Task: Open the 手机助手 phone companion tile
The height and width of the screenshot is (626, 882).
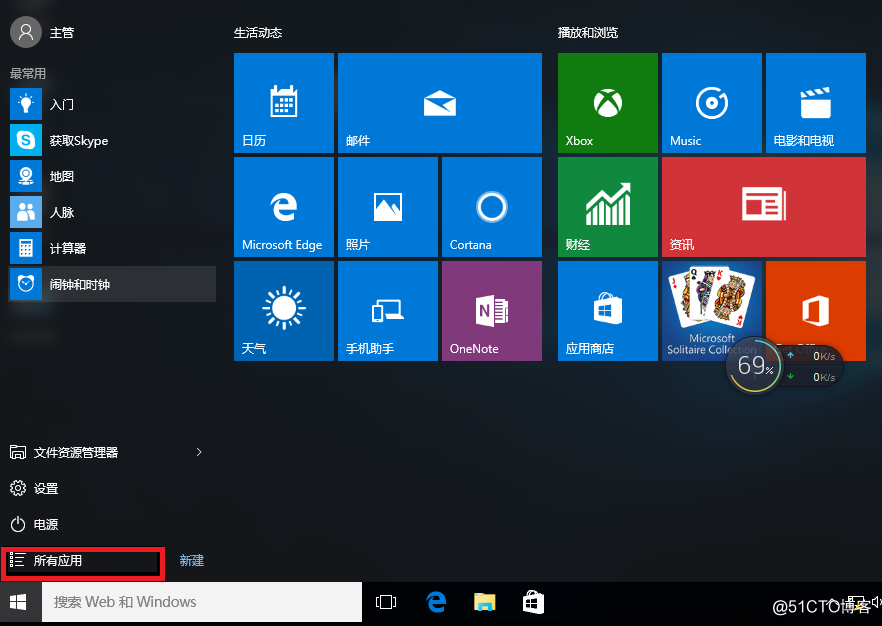Action: 388,311
